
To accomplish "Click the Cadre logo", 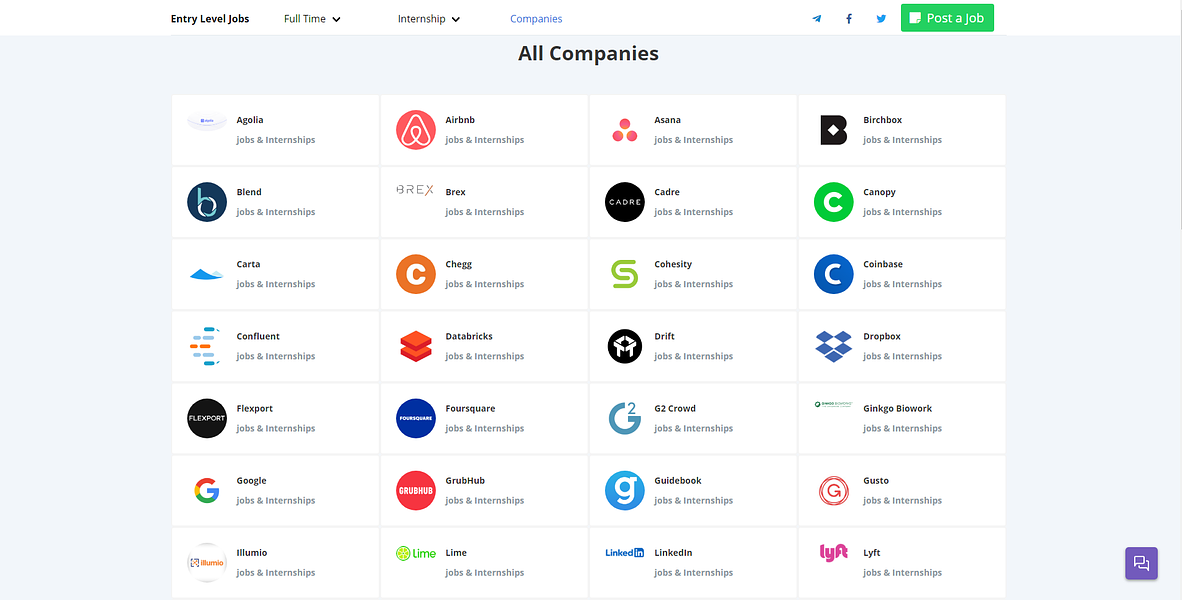I will 624,202.
